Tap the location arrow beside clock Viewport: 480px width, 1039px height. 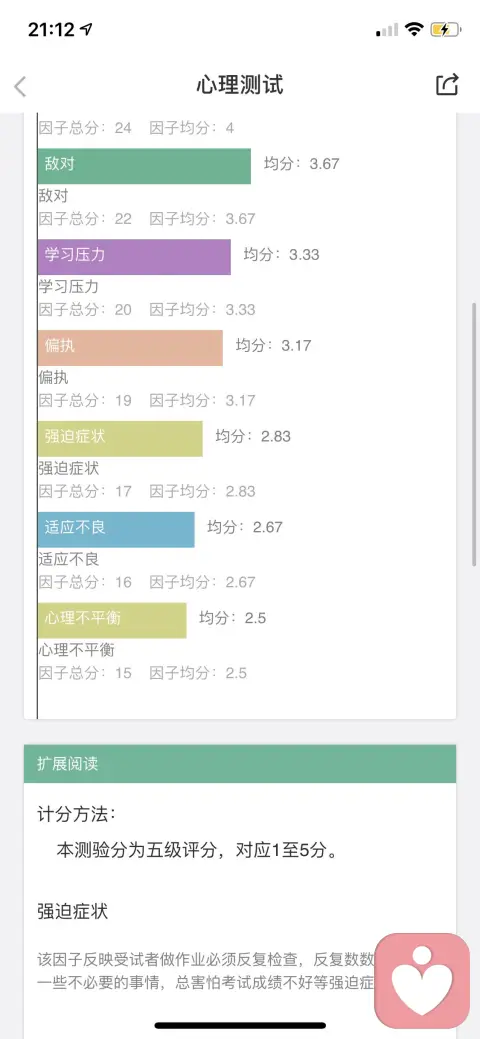pos(86,29)
